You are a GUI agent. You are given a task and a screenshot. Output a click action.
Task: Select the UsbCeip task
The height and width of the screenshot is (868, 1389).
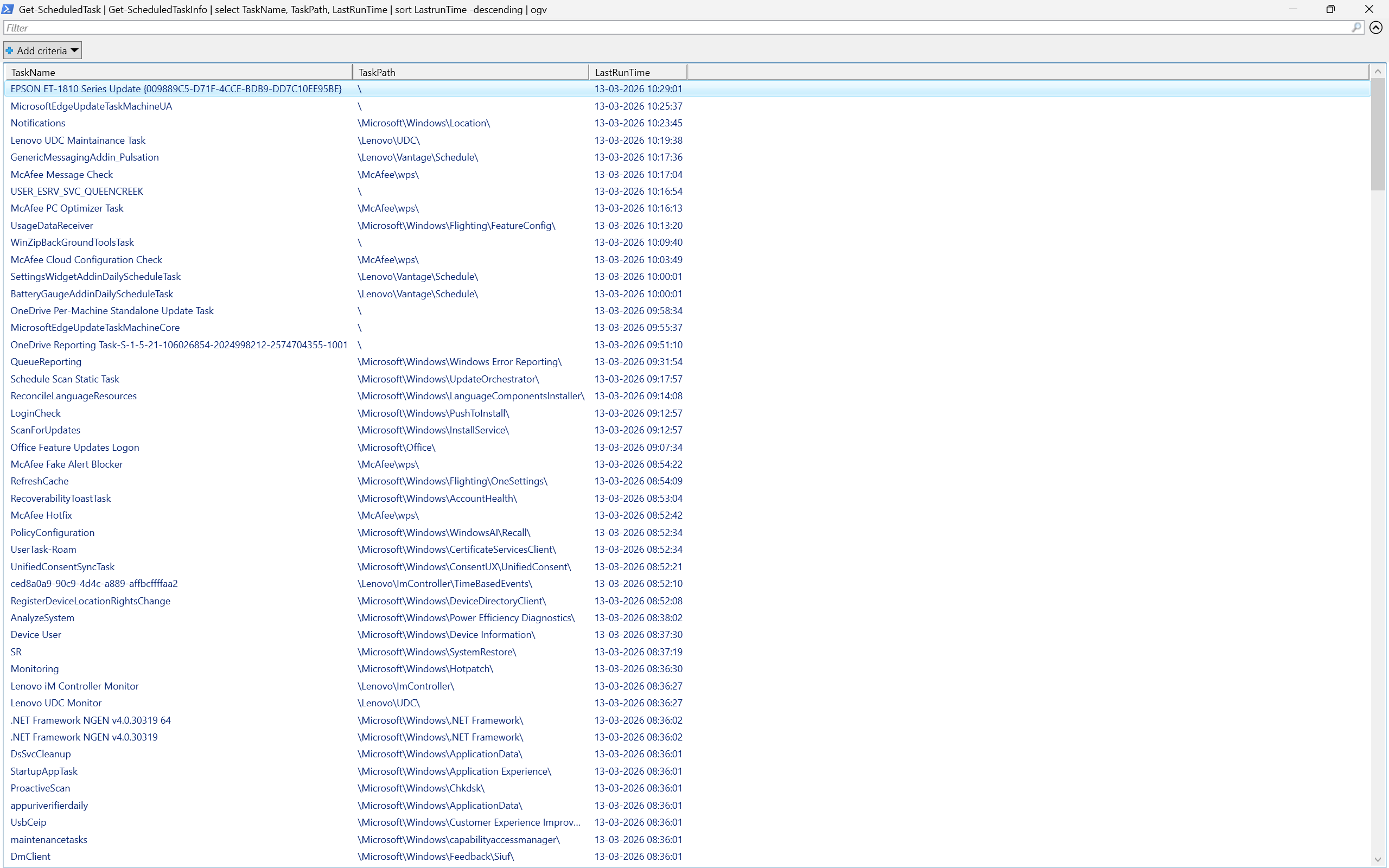click(687, 822)
